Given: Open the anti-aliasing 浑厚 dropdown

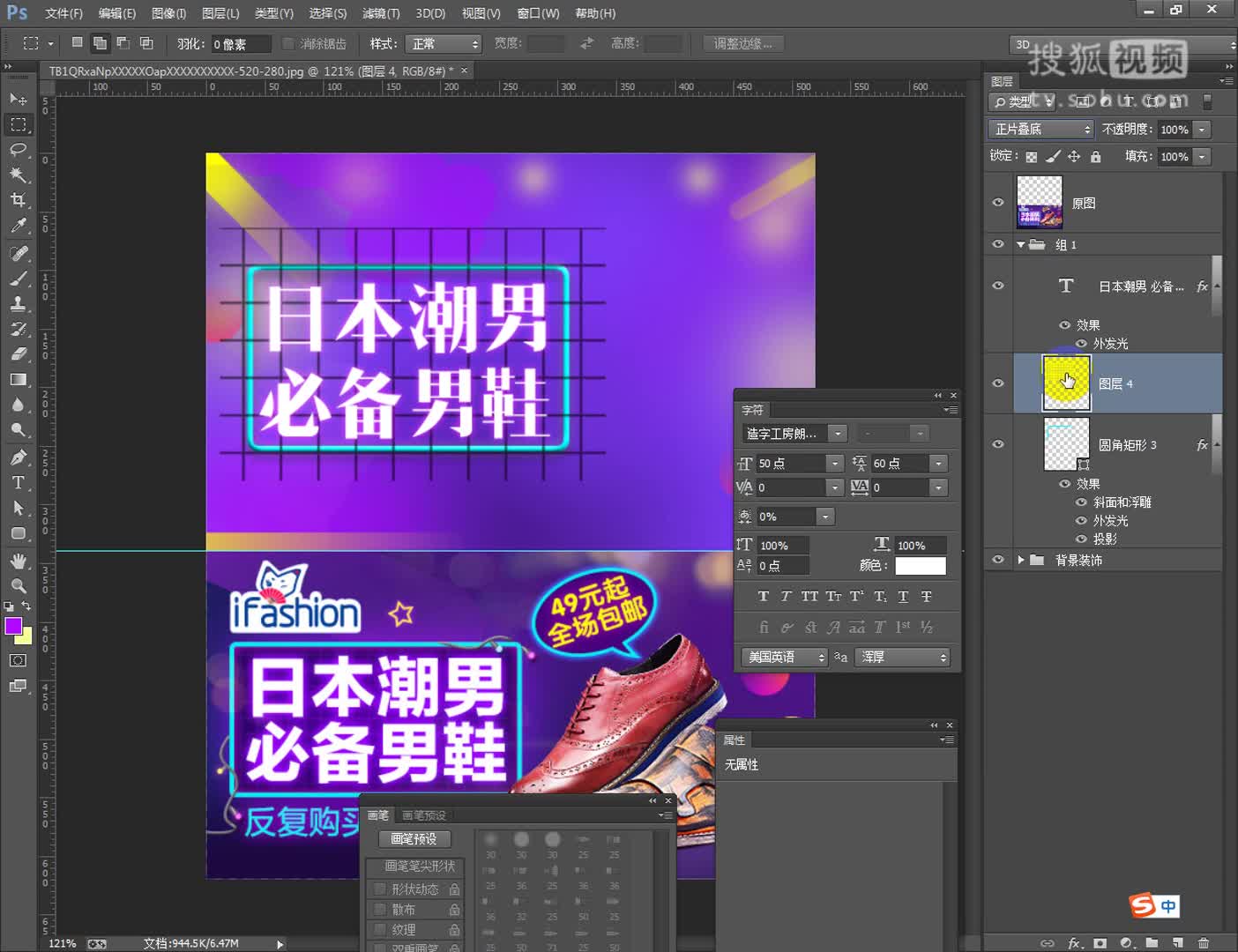Looking at the screenshot, I should [904, 657].
